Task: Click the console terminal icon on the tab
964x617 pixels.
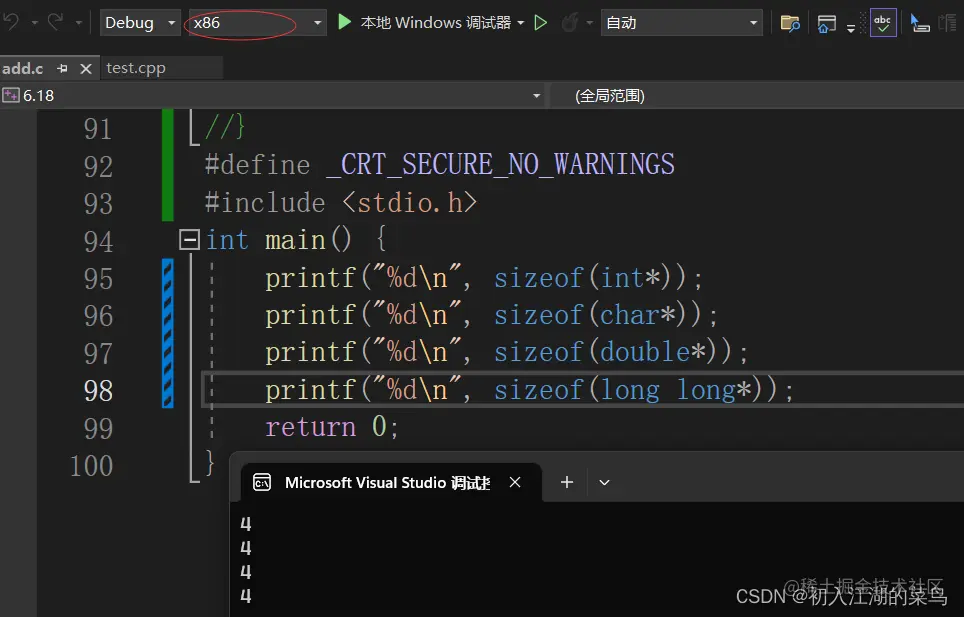Action: pyautogui.click(x=262, y=483)
